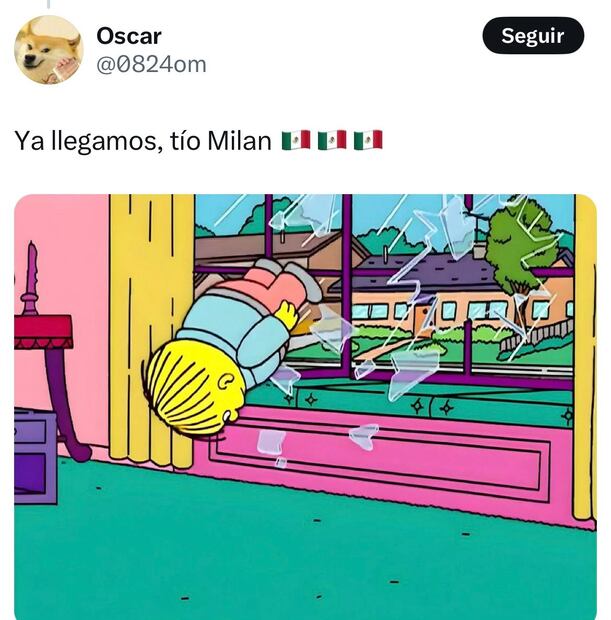Select the middle Mexican flag emoji

click(332, 140)
